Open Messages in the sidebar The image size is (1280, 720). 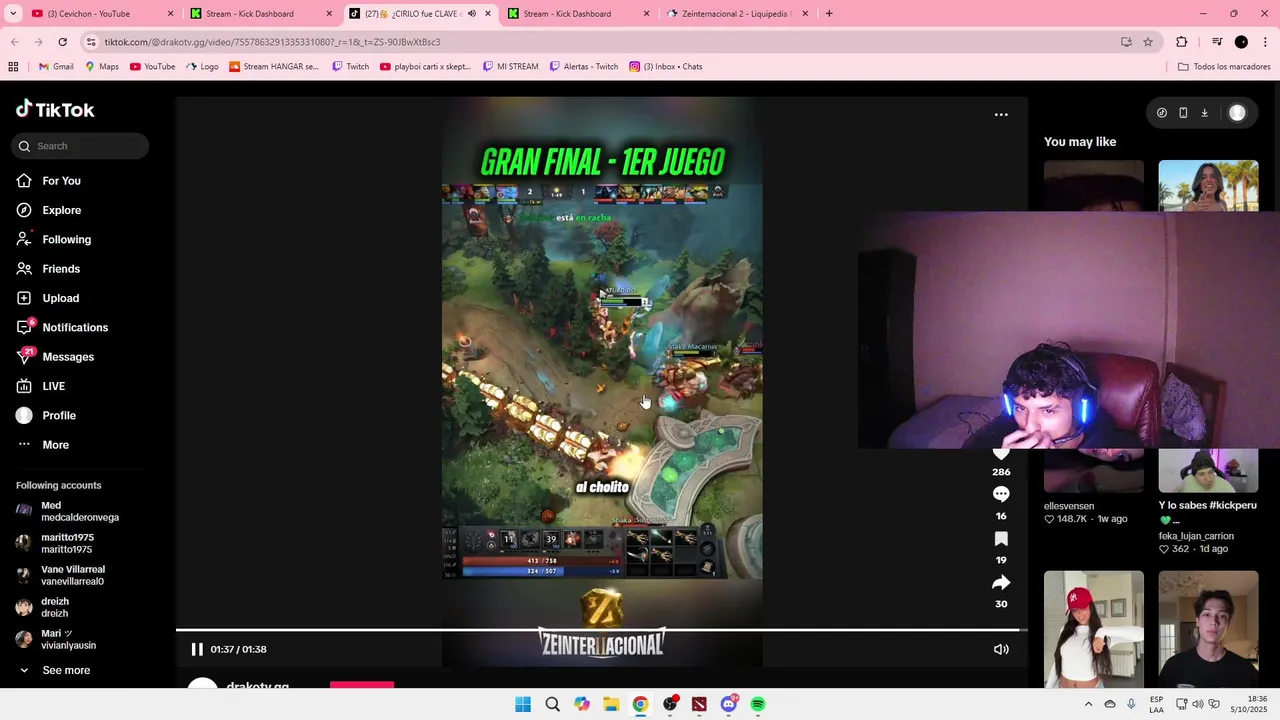(55, 357)
